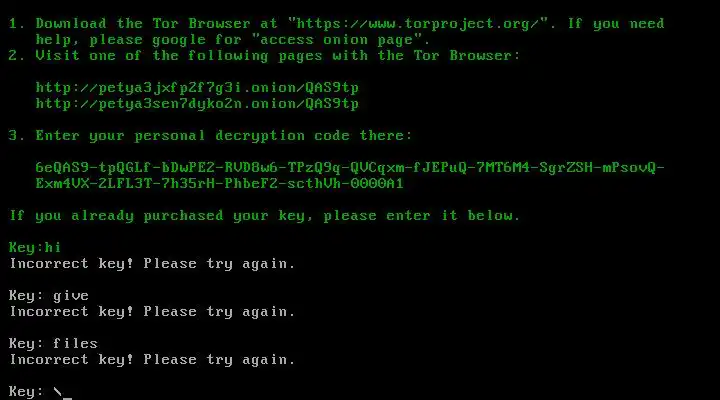Viewport: 720px width, 400px height.
Task: Click the petya3sen7dyko2n.onion address
Action: click(197, 103)
